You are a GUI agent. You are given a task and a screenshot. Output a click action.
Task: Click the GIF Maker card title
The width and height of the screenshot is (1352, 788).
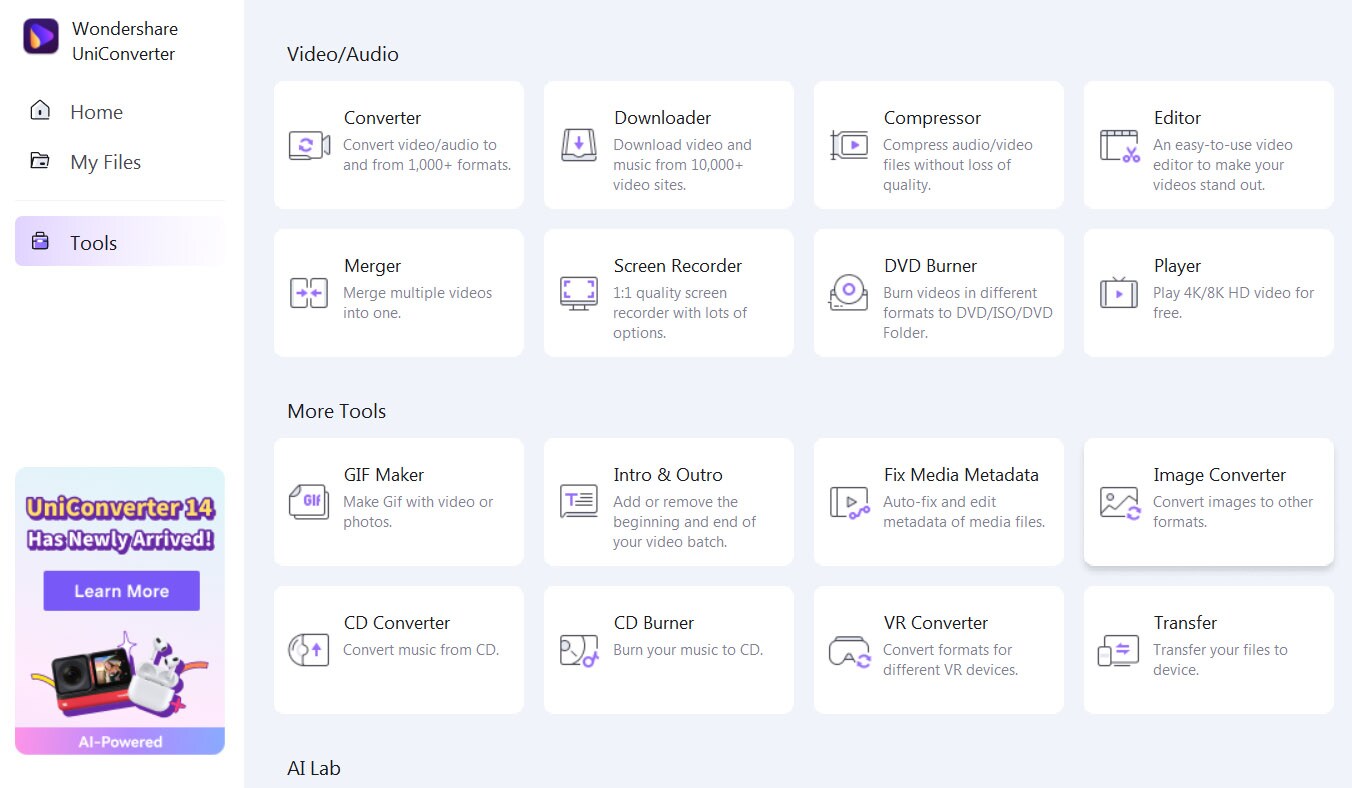point(384,475)
